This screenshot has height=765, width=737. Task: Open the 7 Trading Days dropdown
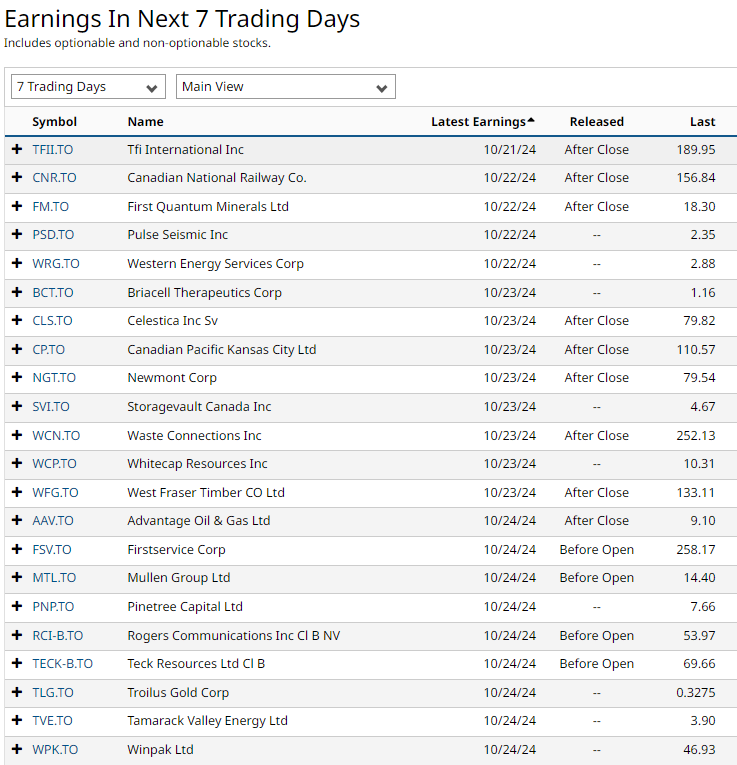(88, 87)
